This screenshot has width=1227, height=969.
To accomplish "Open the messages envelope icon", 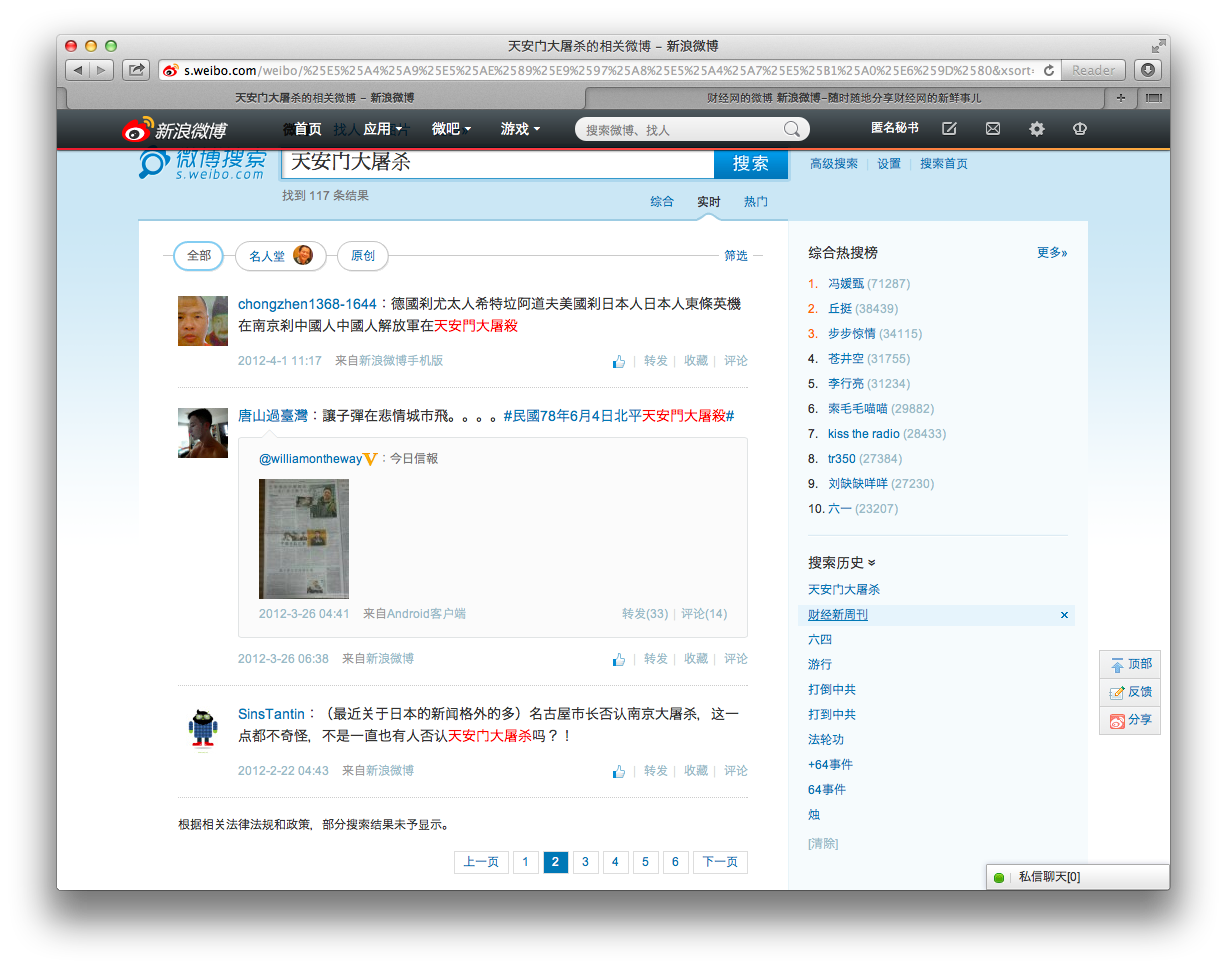I will [x=993, y=129].
